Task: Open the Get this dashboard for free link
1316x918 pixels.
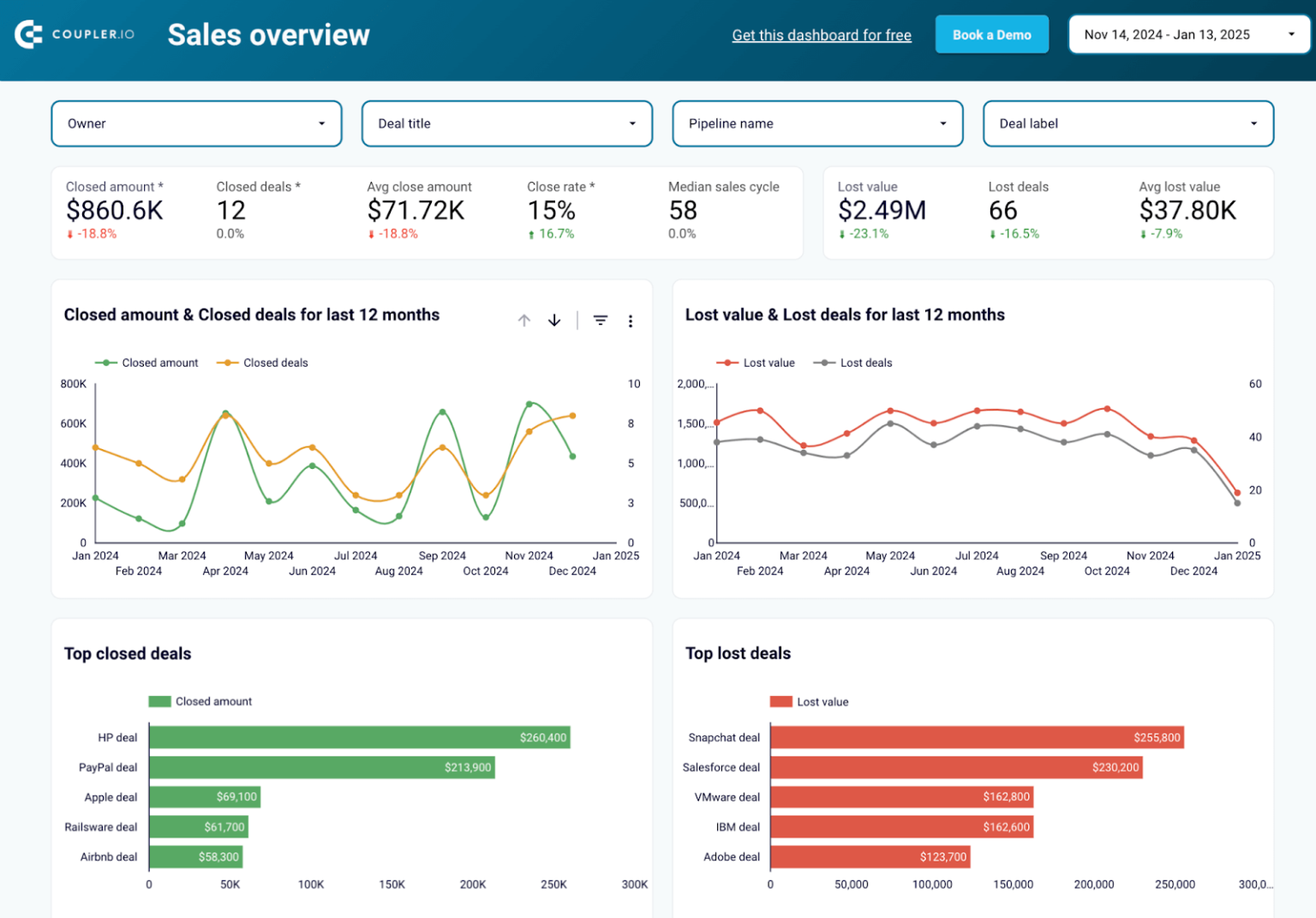Action: tap(821, 35)
